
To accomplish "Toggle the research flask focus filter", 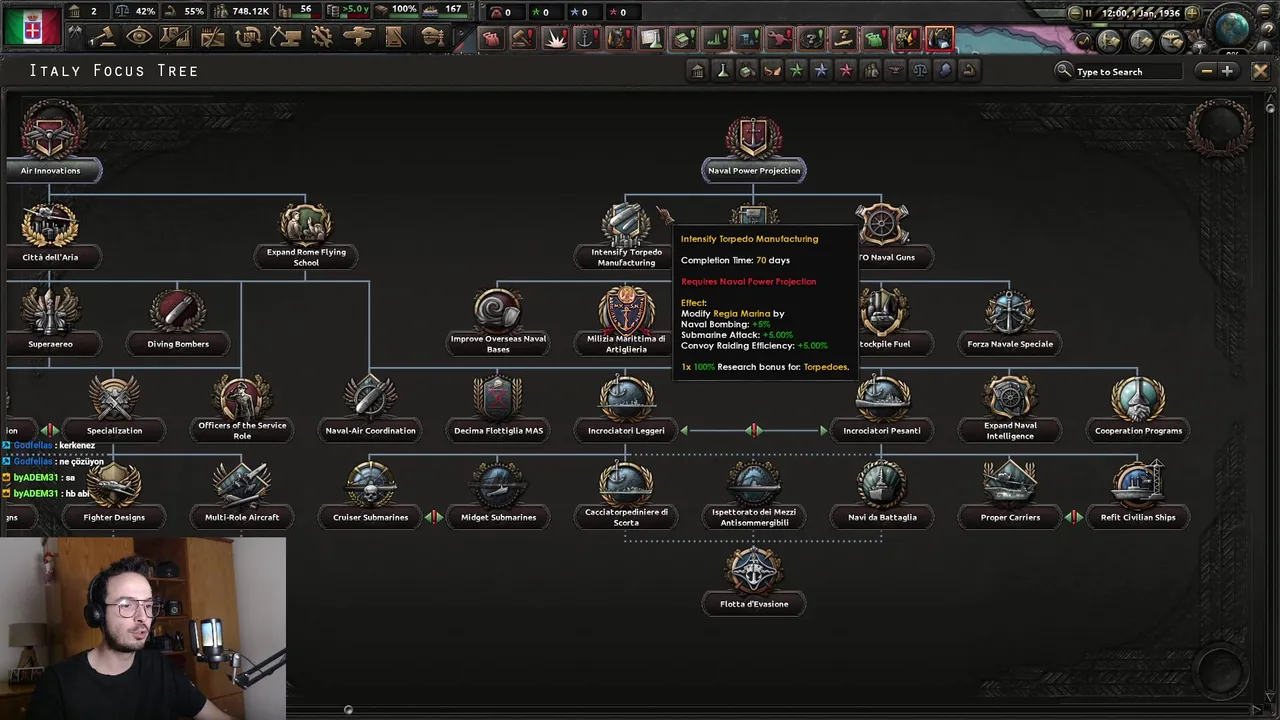I will pyautogui.click(x=722, y=70).
